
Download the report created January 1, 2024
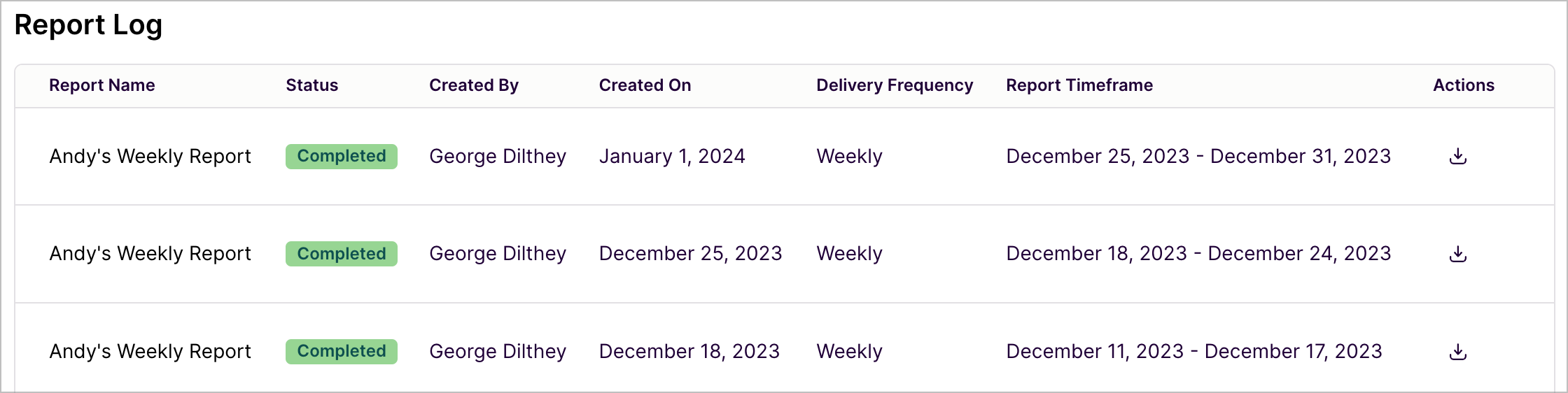pos(1457,157)
